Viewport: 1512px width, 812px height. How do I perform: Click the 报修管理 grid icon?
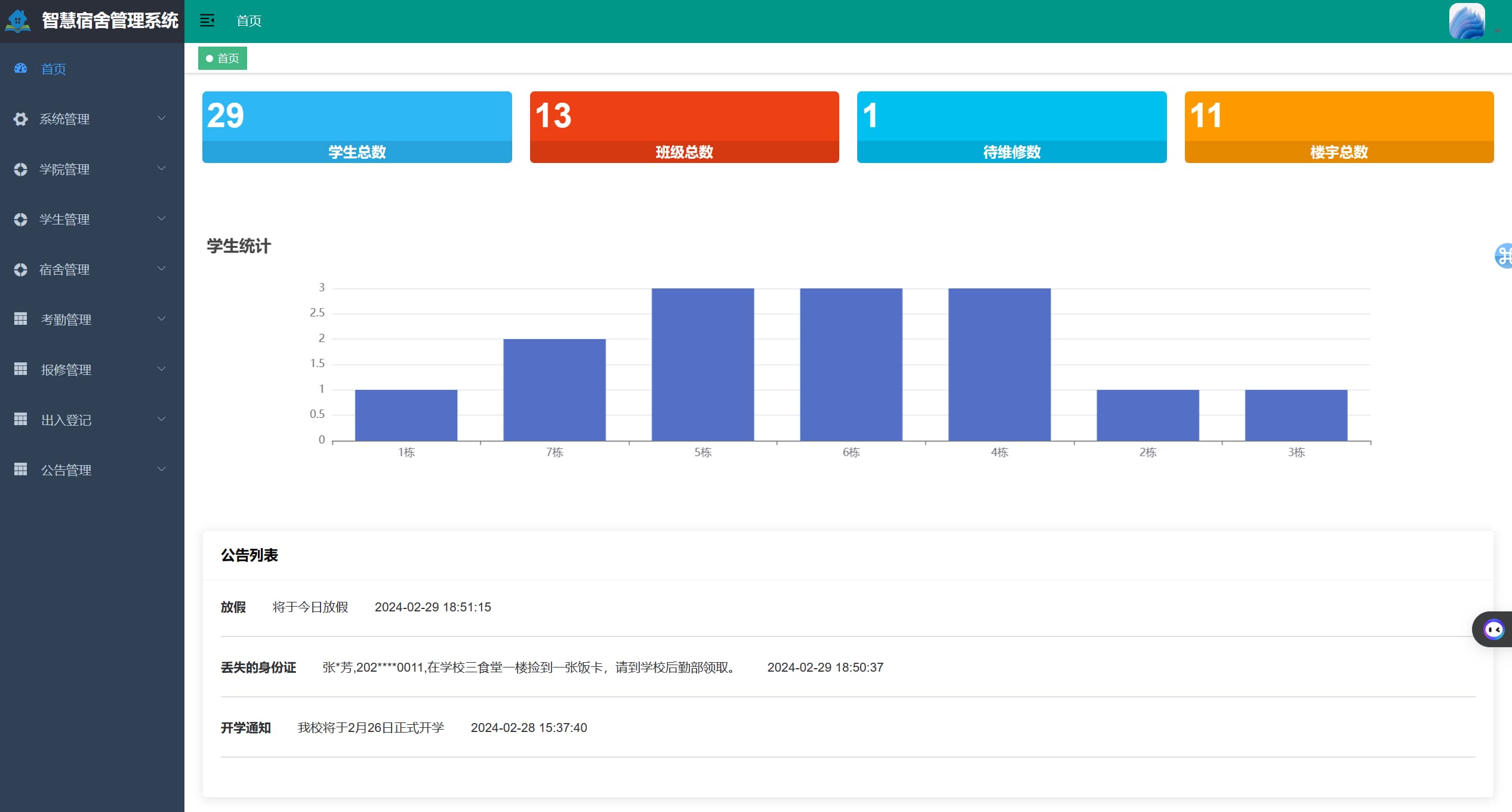20,370
